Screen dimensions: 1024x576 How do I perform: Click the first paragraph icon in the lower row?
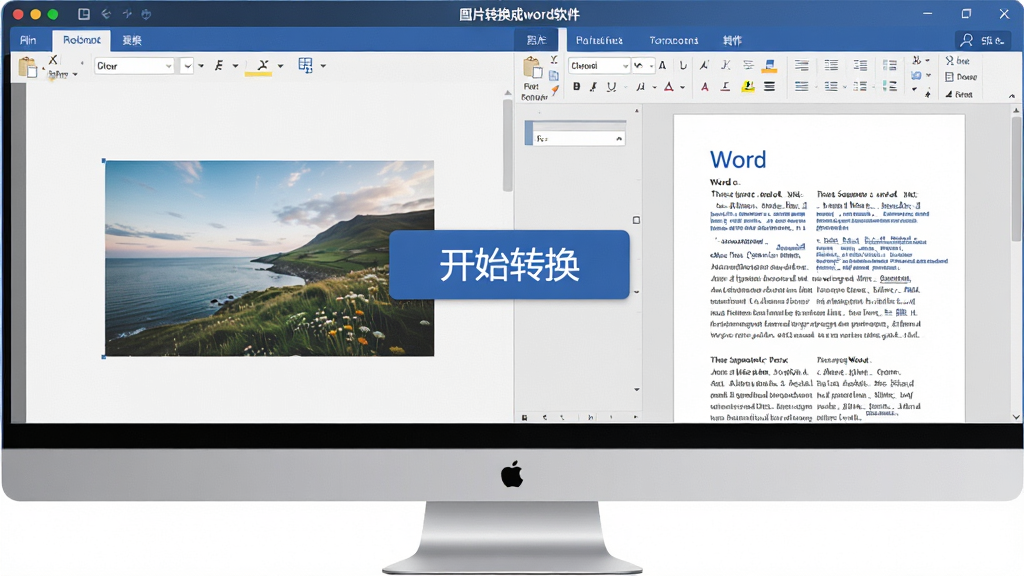801,86
